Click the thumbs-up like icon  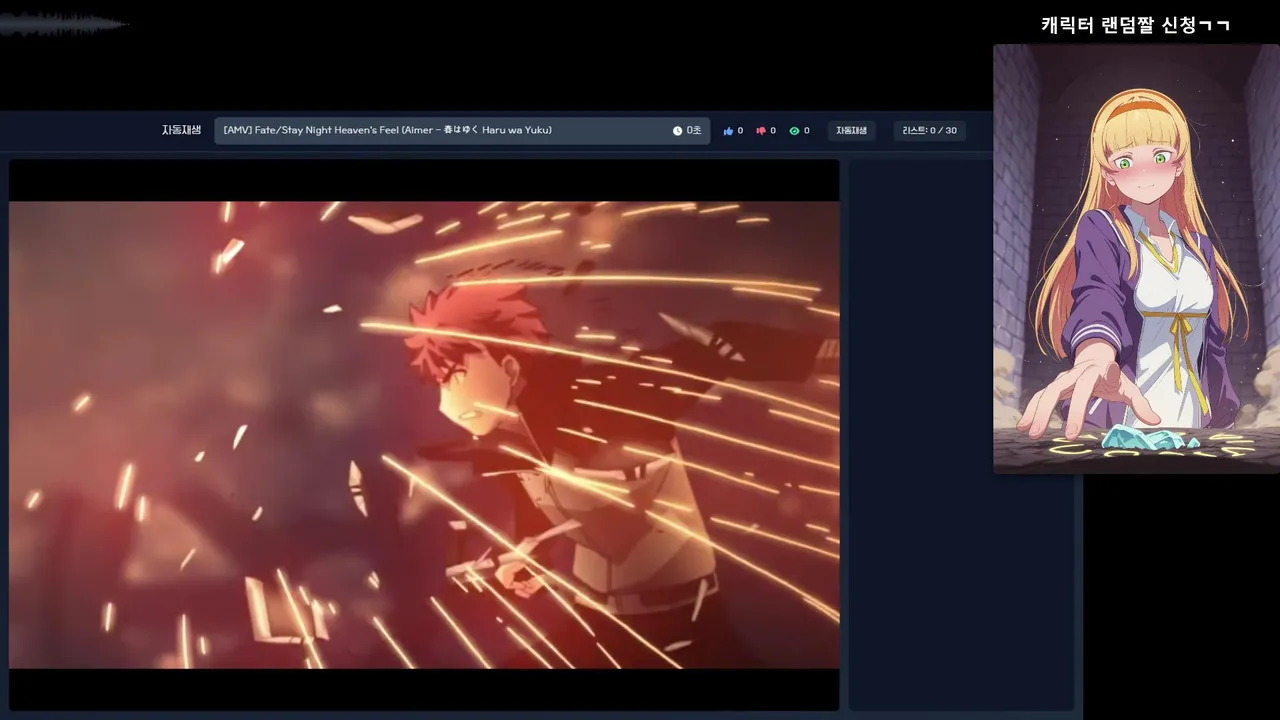728,131
